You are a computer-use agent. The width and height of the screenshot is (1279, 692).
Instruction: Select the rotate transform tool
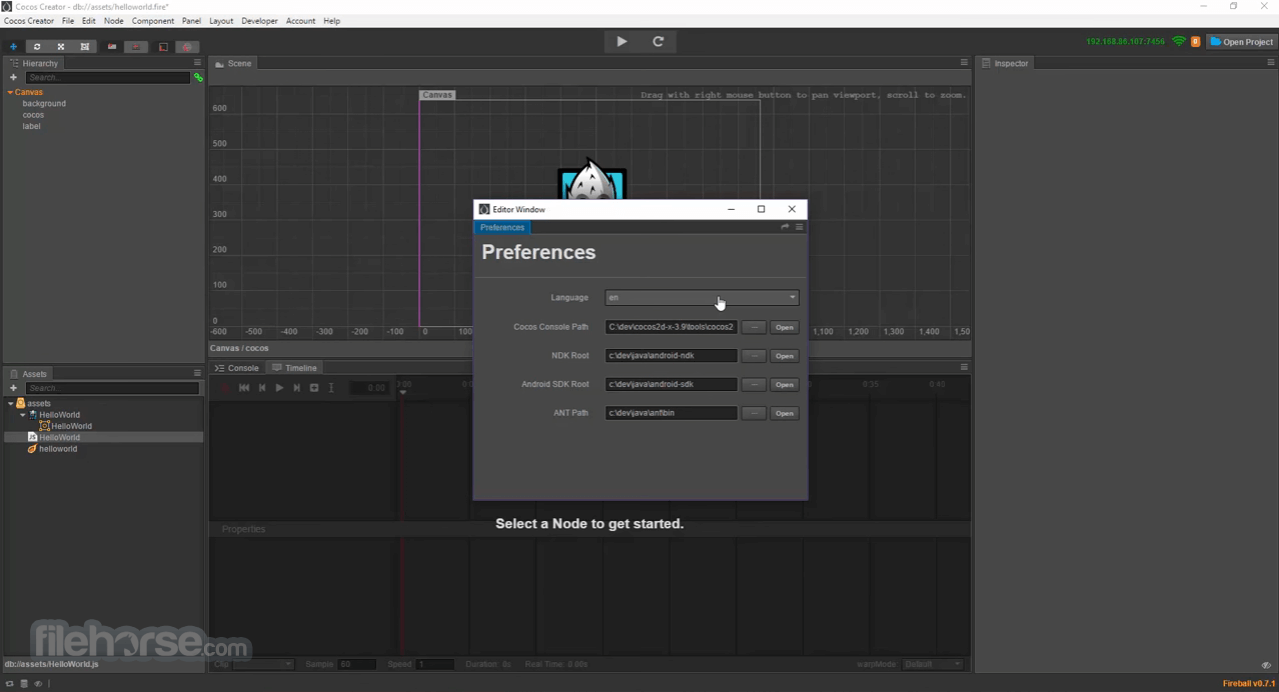37,47
